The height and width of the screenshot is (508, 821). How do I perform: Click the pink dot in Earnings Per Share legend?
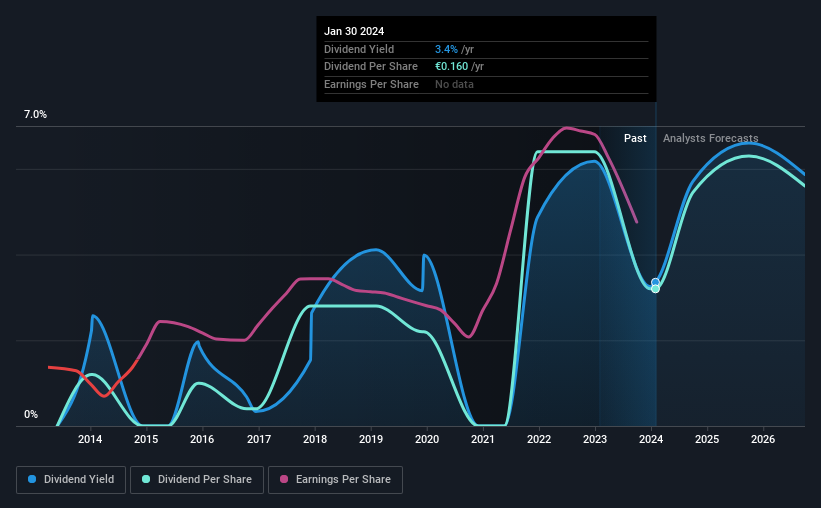point(284,479)
